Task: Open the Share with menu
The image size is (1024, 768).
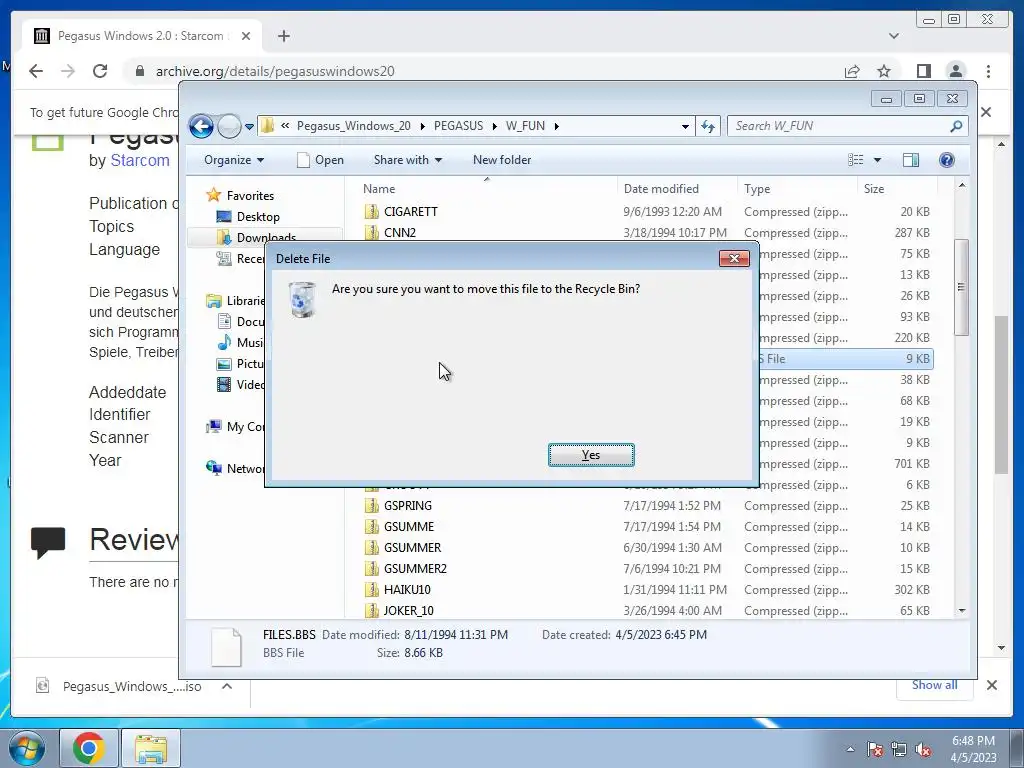Action: pos(408,160)
